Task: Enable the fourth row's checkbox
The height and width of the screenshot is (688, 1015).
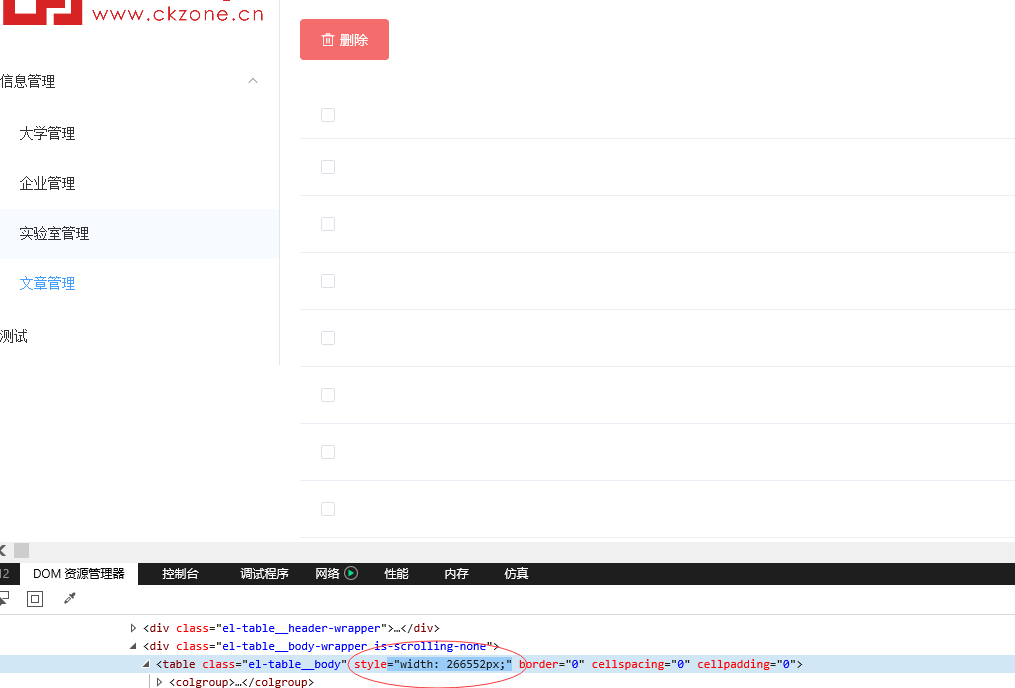Action: click(x=327, y=281)
